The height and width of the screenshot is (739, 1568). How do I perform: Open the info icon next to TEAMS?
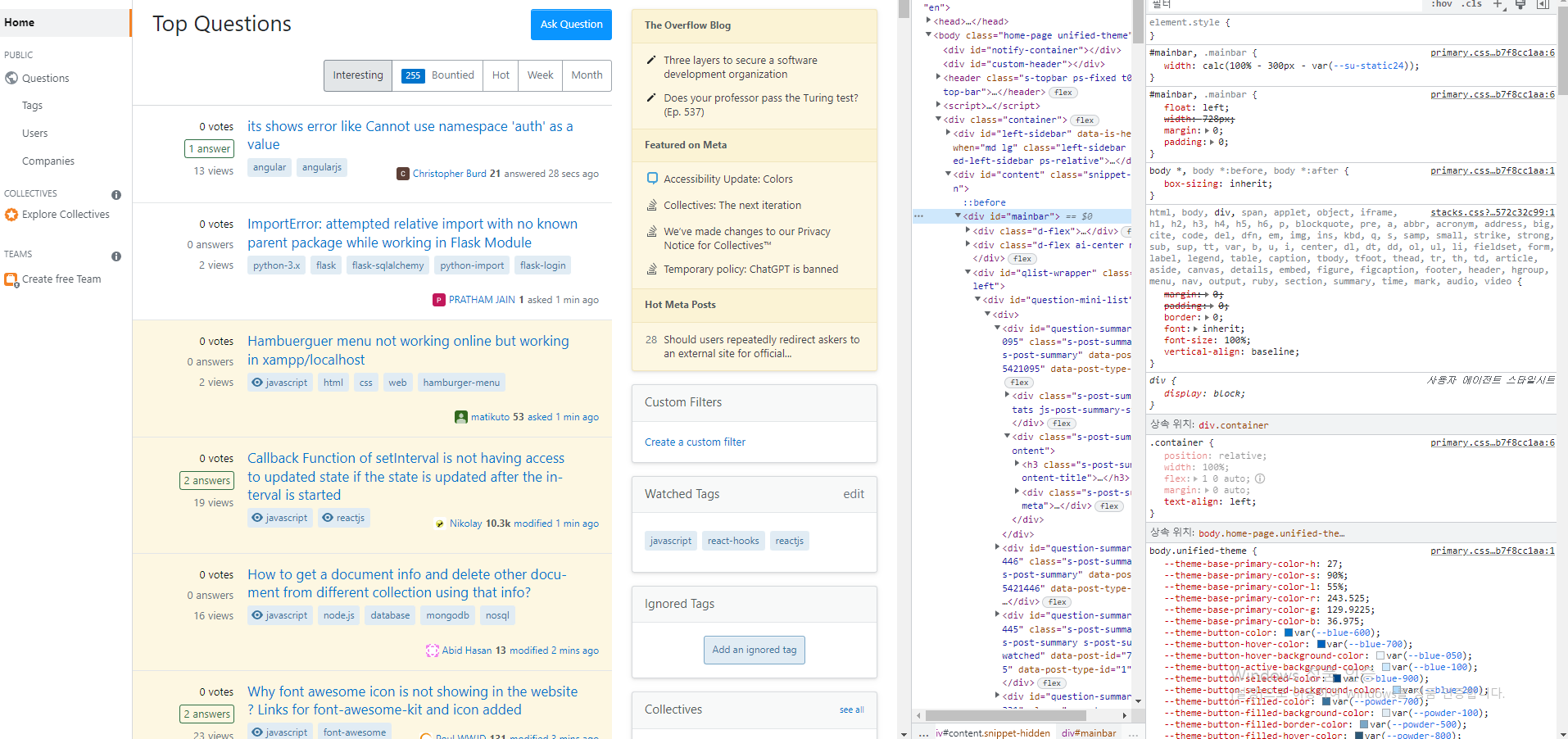click(116, 256)
